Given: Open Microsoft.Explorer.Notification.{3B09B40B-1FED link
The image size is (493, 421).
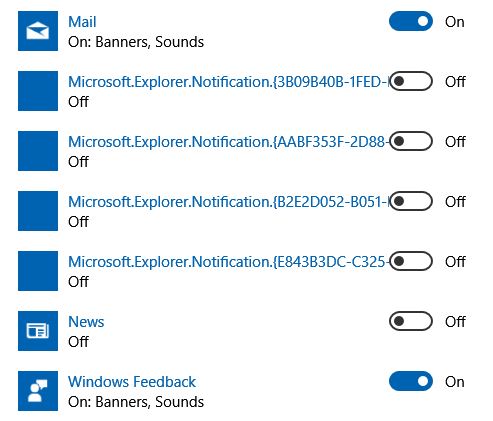Looking at the screenshot, I should [228, 82].
